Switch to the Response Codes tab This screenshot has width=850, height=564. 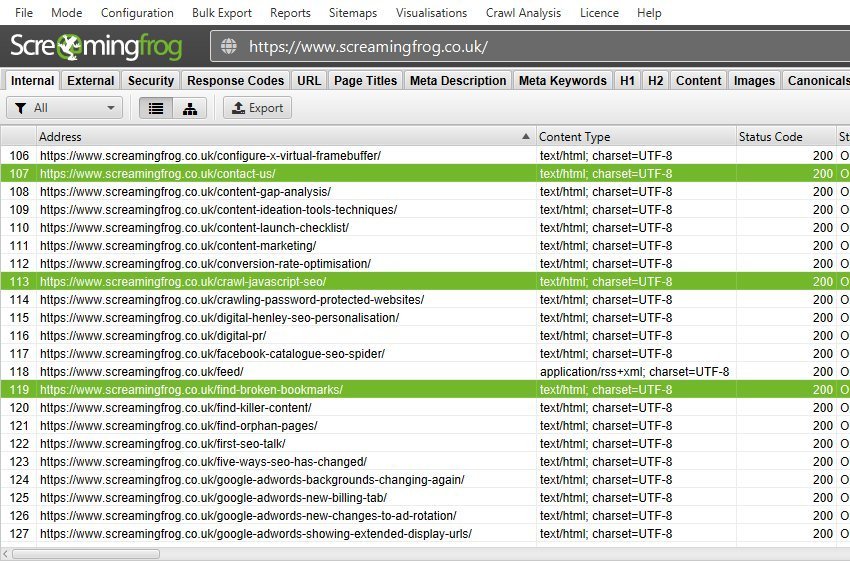[236, 81]
